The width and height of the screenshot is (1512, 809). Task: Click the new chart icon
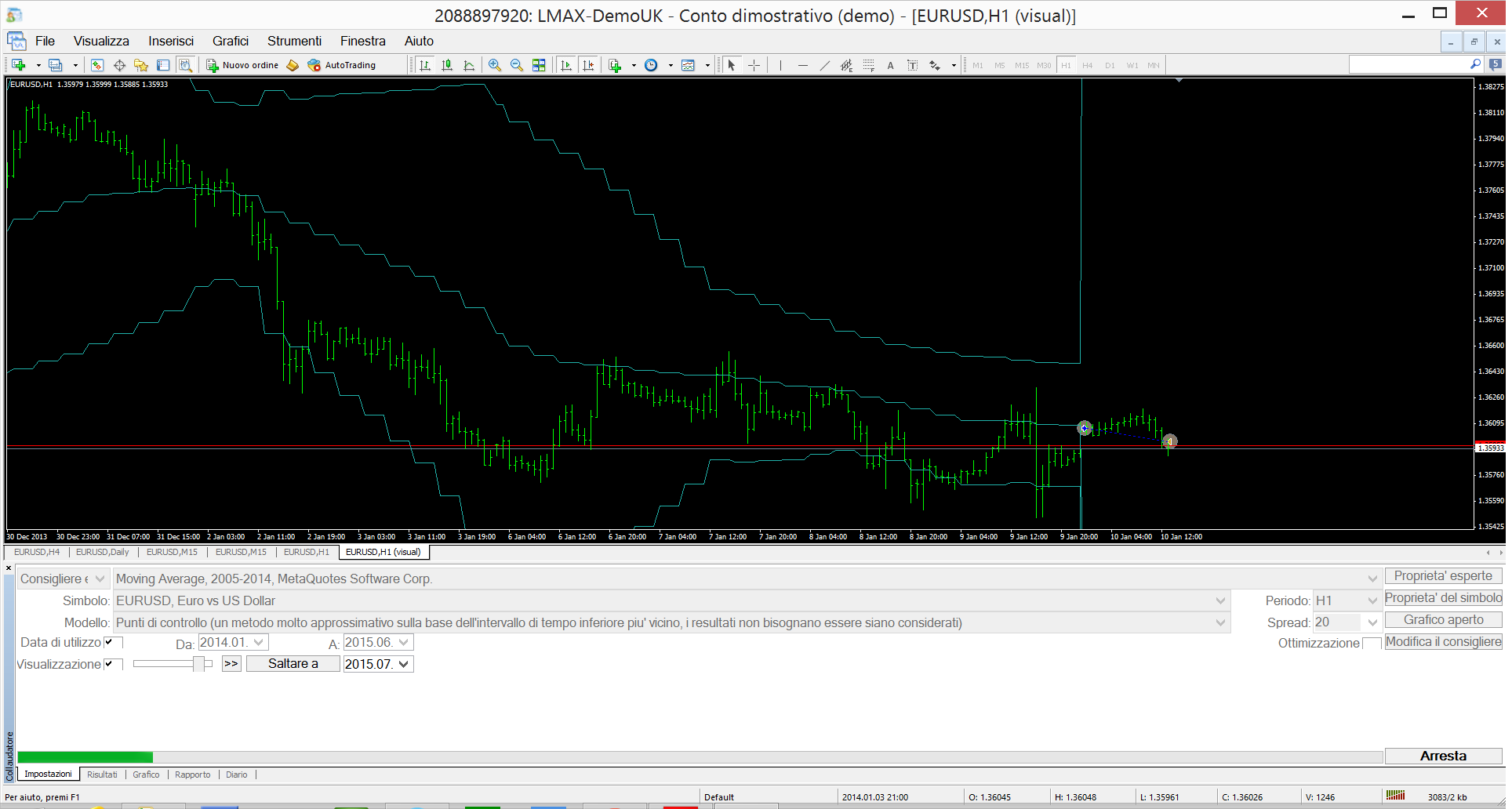tap(19, 65)
